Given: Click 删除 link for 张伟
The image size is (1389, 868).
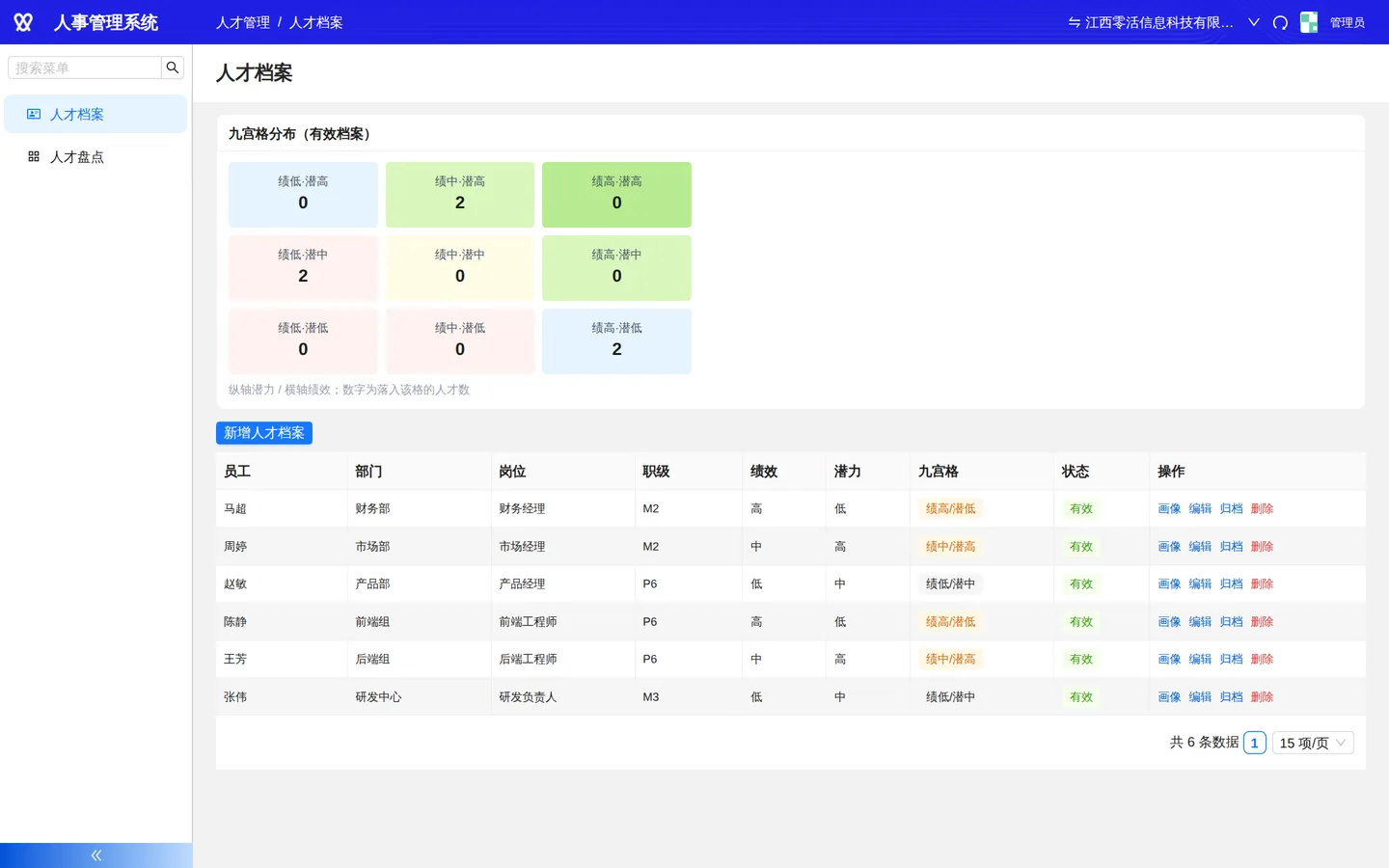Looking at the screenshot, I should coord(1262,697).
